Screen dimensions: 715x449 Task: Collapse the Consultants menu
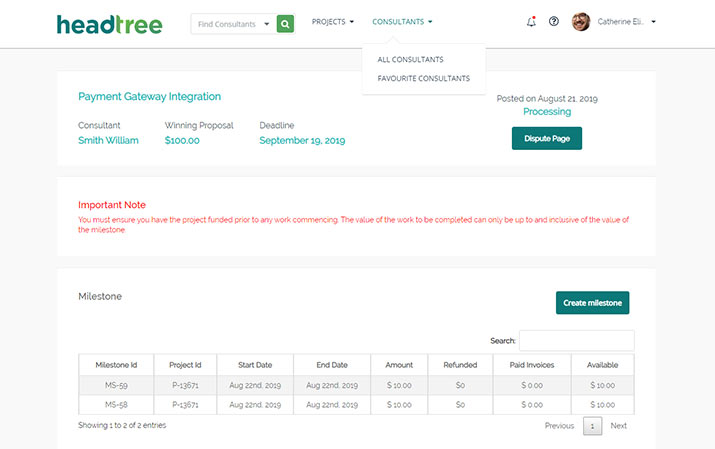coord(402,21)
